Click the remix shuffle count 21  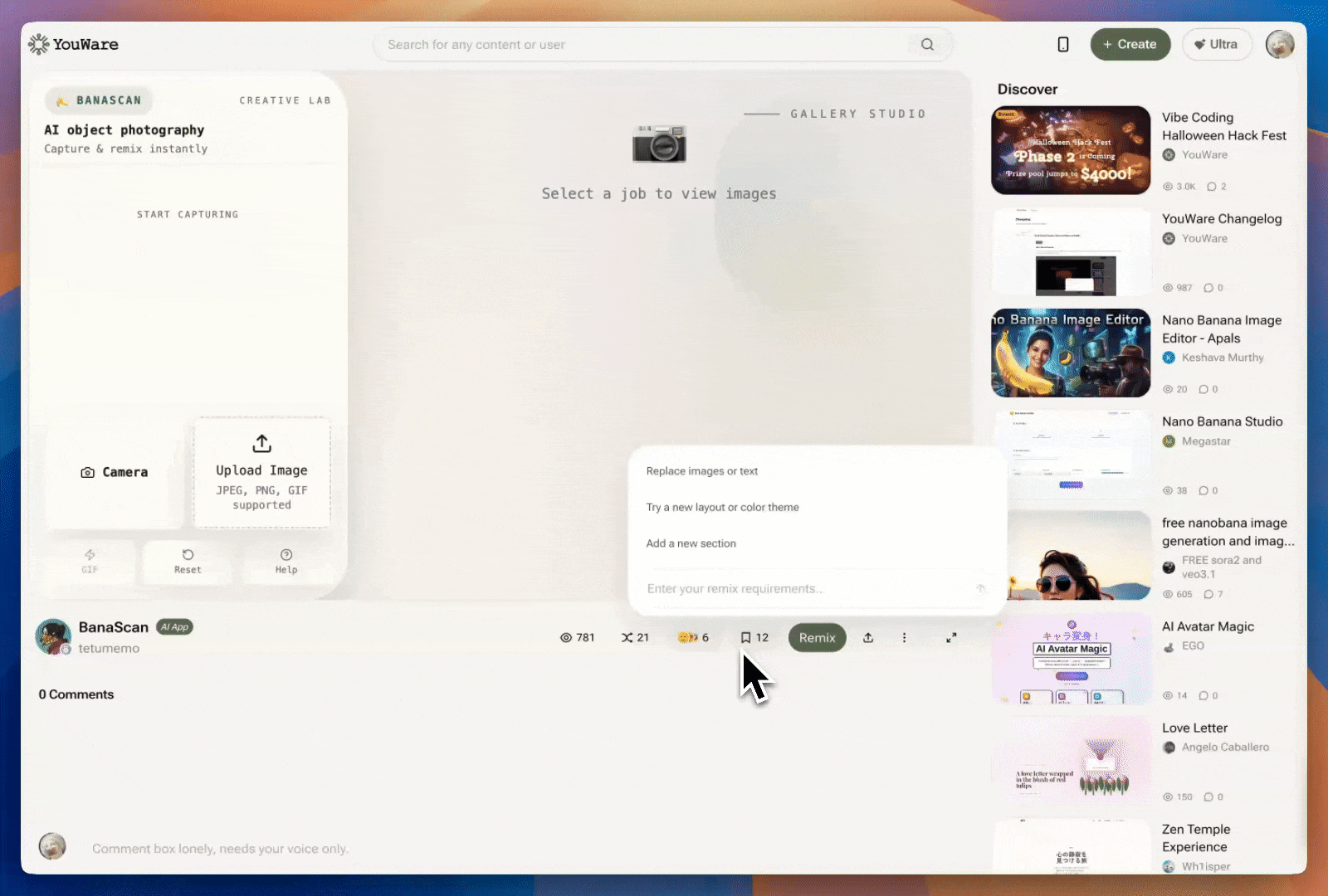pyautogui.click(x=635, y=637)
